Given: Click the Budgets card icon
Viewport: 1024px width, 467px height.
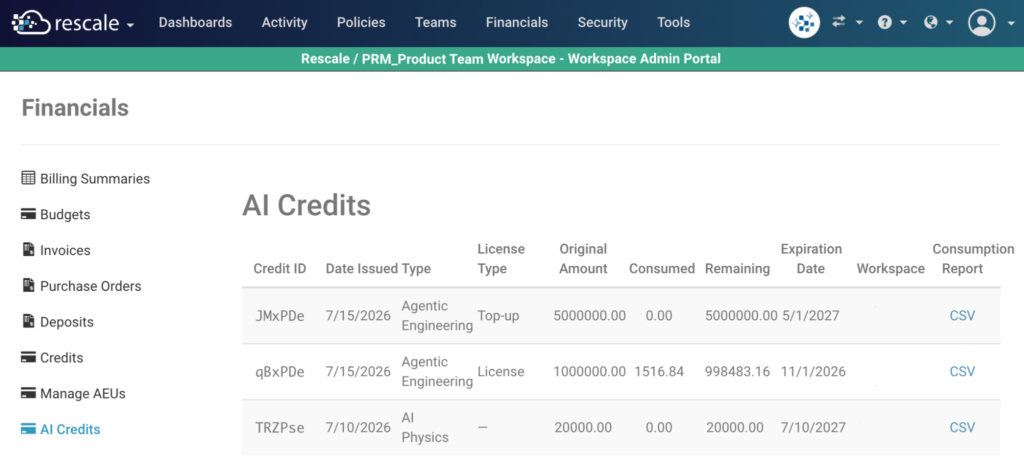Looking at the screenshot, I should click(x=28, y=215).
